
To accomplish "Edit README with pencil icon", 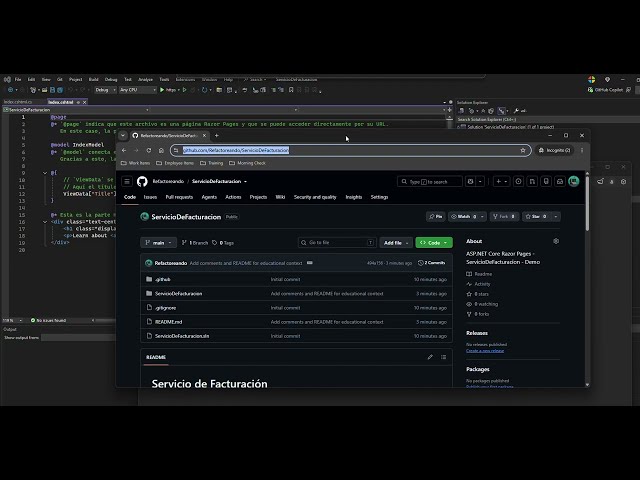I will pyautogui.click(x=430, y=357).
